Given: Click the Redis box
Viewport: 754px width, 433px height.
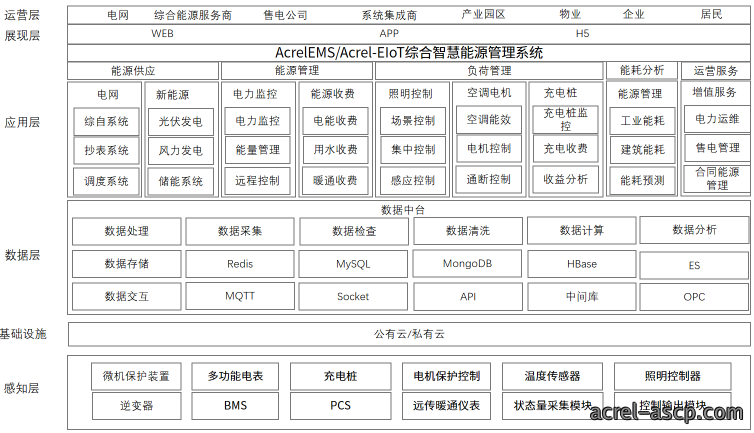Looking at the screenshot, I should (240, 264).
